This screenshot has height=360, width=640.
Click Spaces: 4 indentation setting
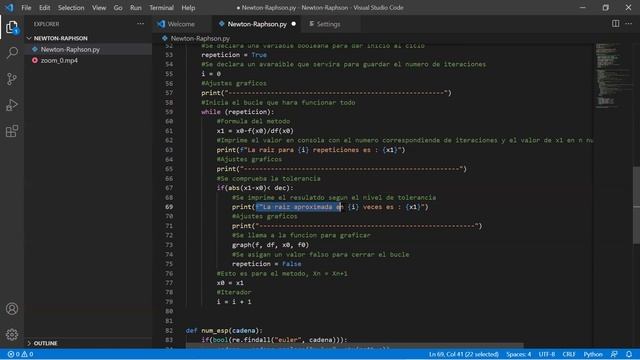click(518, 354)
